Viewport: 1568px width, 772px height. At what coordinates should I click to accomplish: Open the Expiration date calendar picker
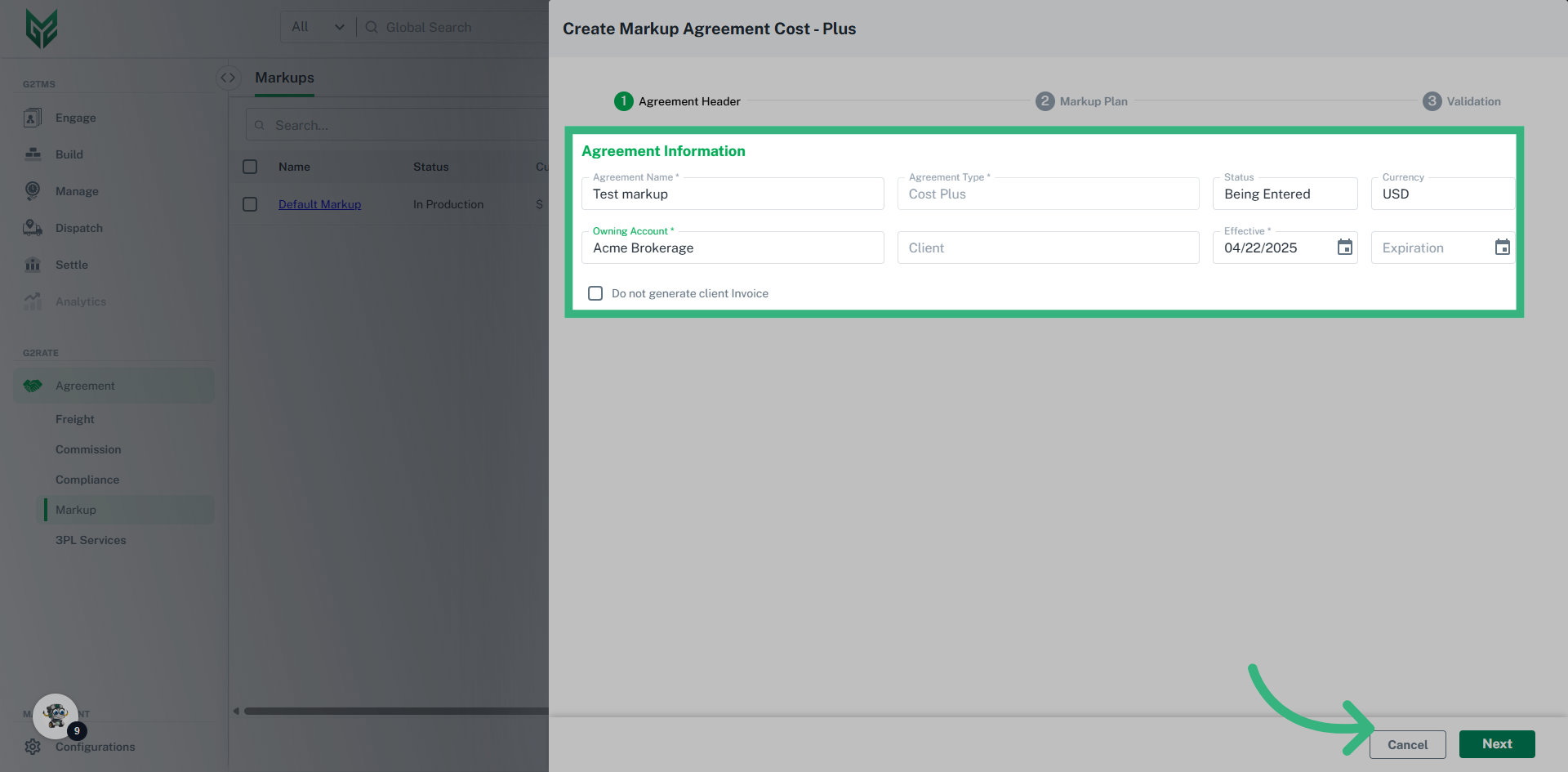(1503, 247)
